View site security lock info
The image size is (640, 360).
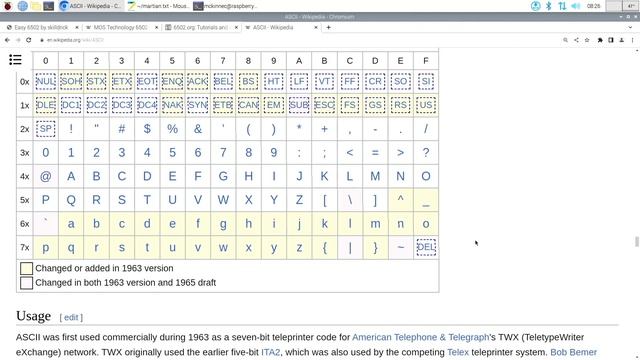[42, 40]
